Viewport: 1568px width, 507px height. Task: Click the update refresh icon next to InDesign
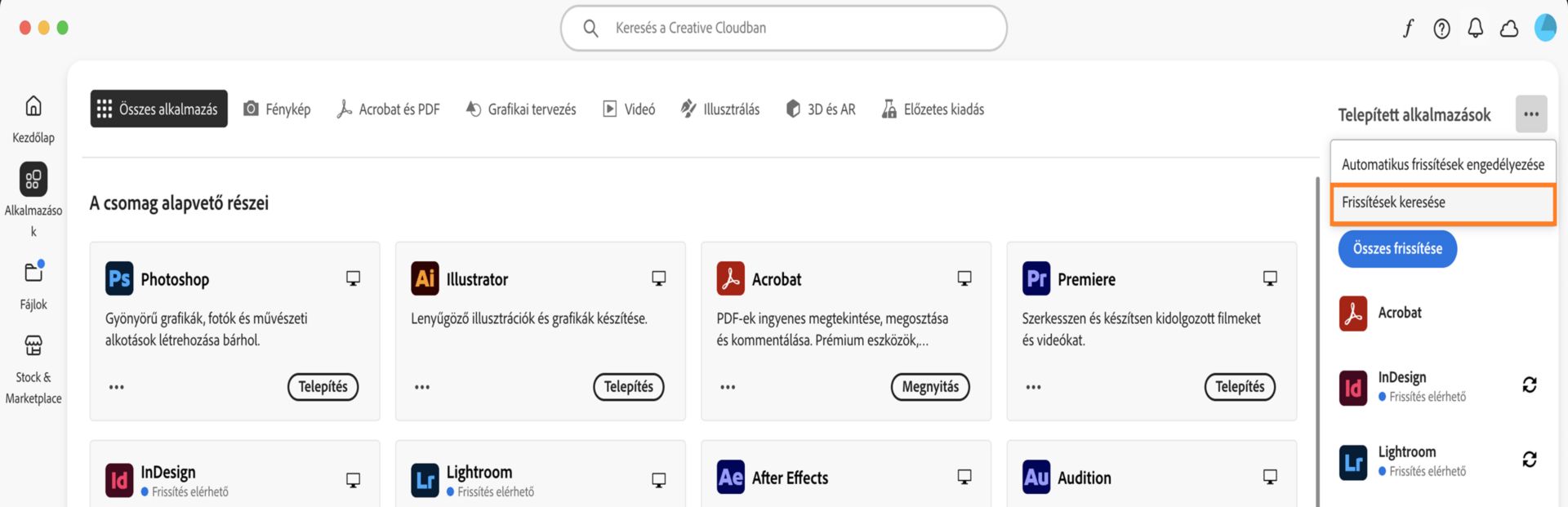pyautogui.click(x=1531, y=384)
